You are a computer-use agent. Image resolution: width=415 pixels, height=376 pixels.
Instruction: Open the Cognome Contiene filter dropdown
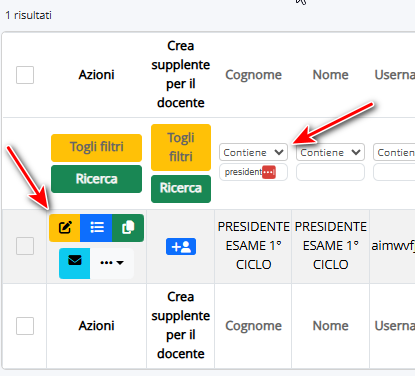tap(253, 152)
